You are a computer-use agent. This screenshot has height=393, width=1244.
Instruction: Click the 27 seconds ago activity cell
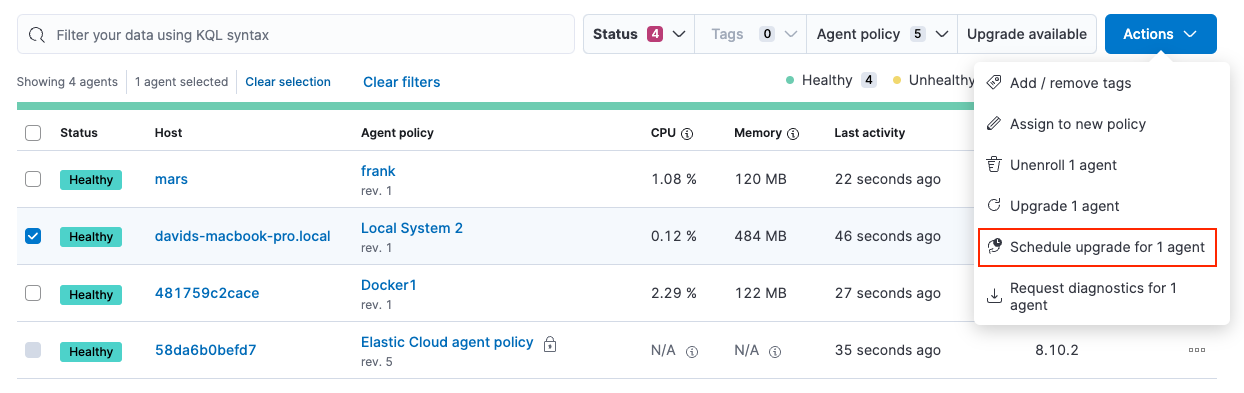[x=888, y=294]
